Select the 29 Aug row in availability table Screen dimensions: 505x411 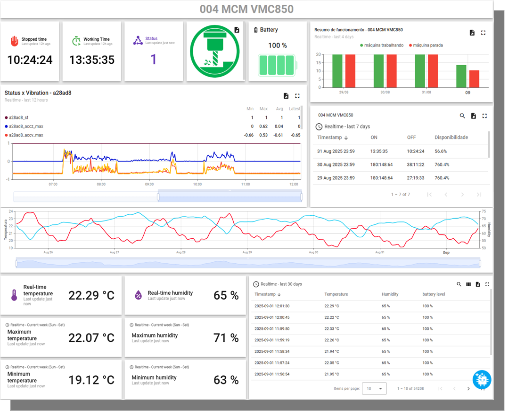pyautogui.click(x=400, y=178)
